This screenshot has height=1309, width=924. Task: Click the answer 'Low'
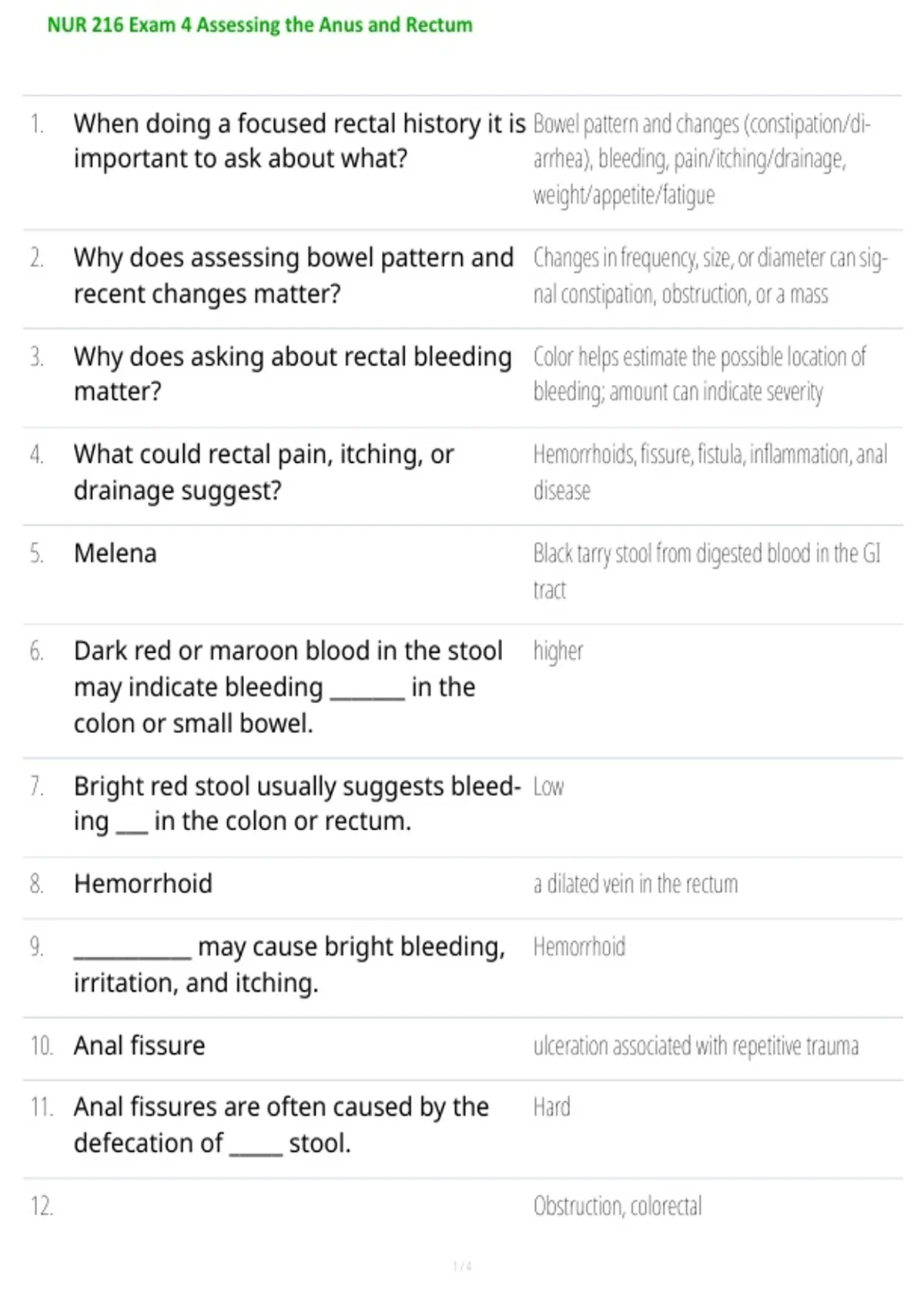548,787
